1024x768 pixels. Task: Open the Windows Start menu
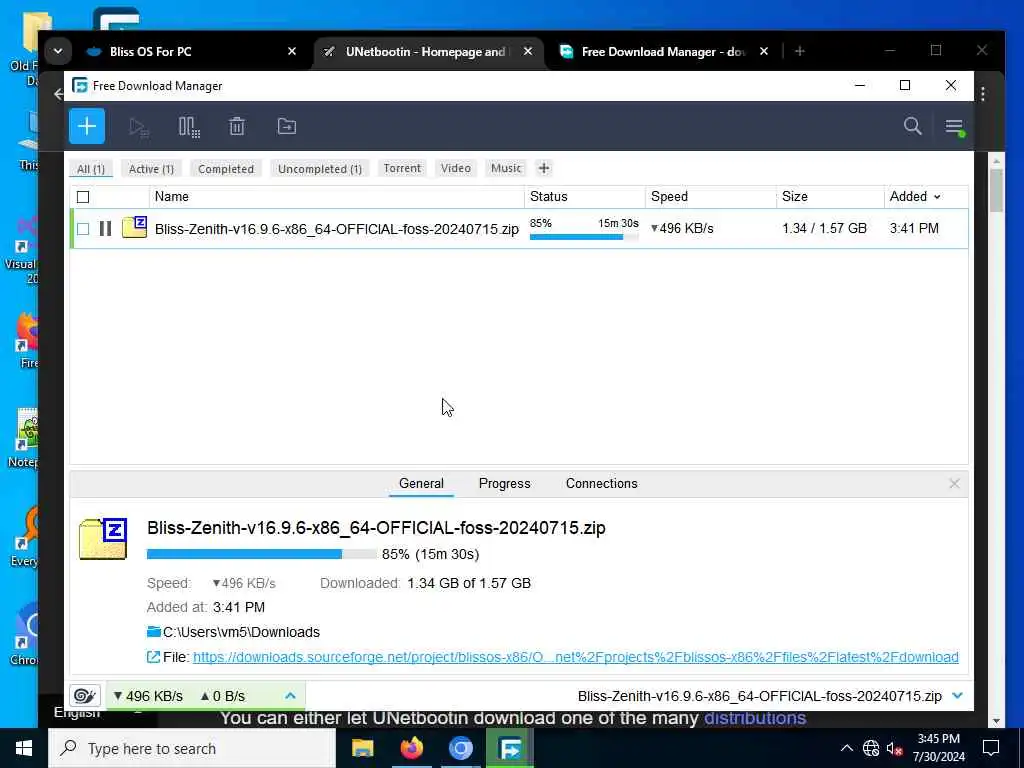tap(24, 748)
